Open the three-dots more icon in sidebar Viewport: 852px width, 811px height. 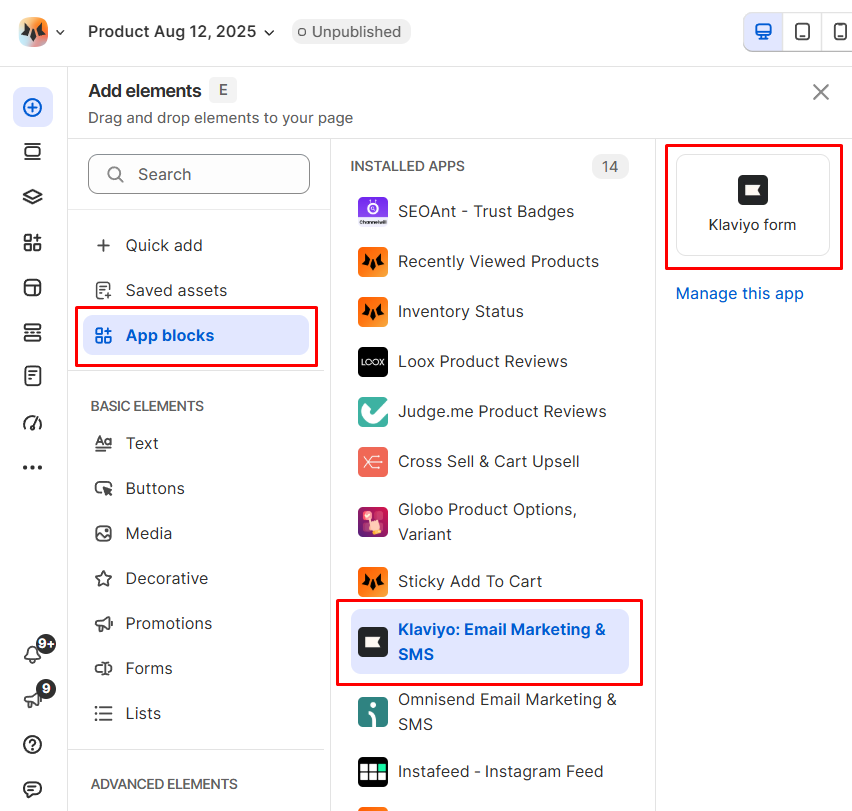point(33,467)
